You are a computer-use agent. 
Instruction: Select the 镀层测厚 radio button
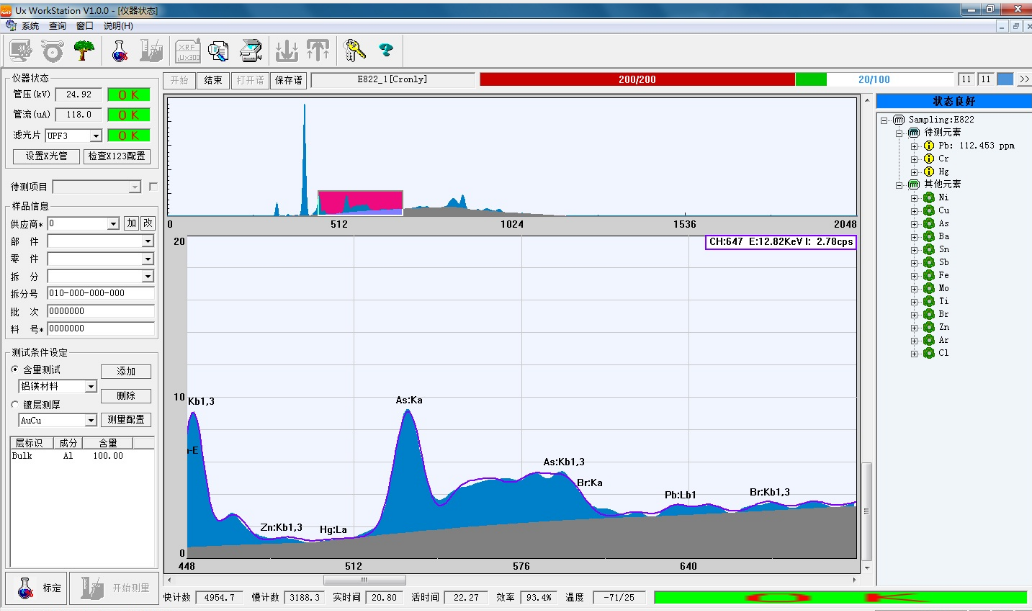[x=14, y=404]
